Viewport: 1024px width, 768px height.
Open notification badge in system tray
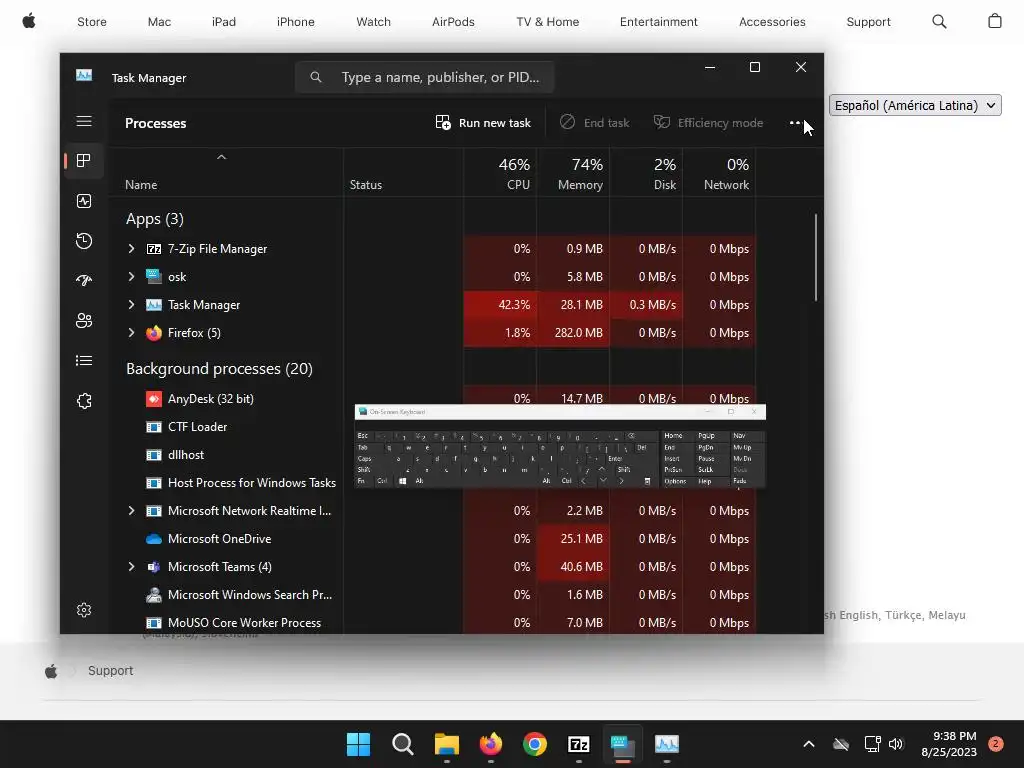[x=996, y=744]
